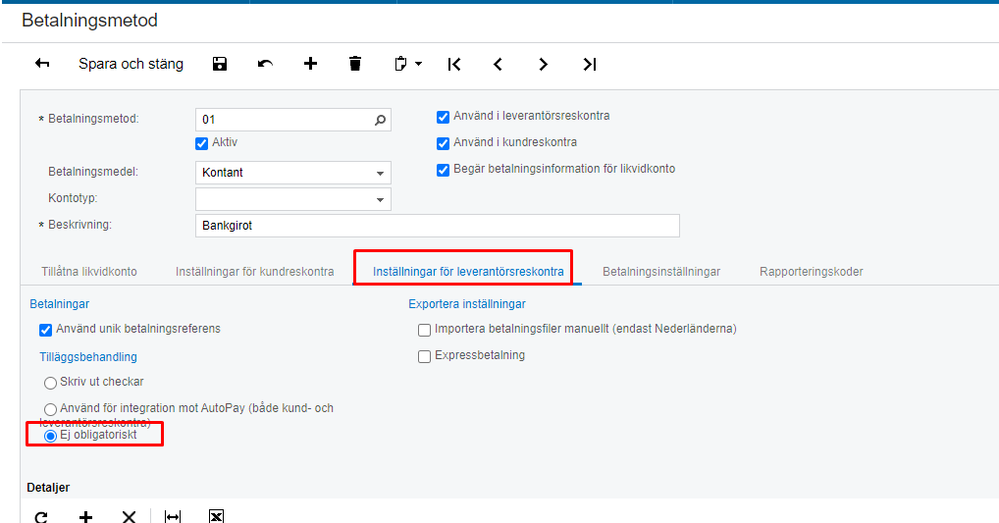The height and width of the screenshot is (523, 999).
Task: Open the Betalningsinställningar tab
Action: click(661, 271)
